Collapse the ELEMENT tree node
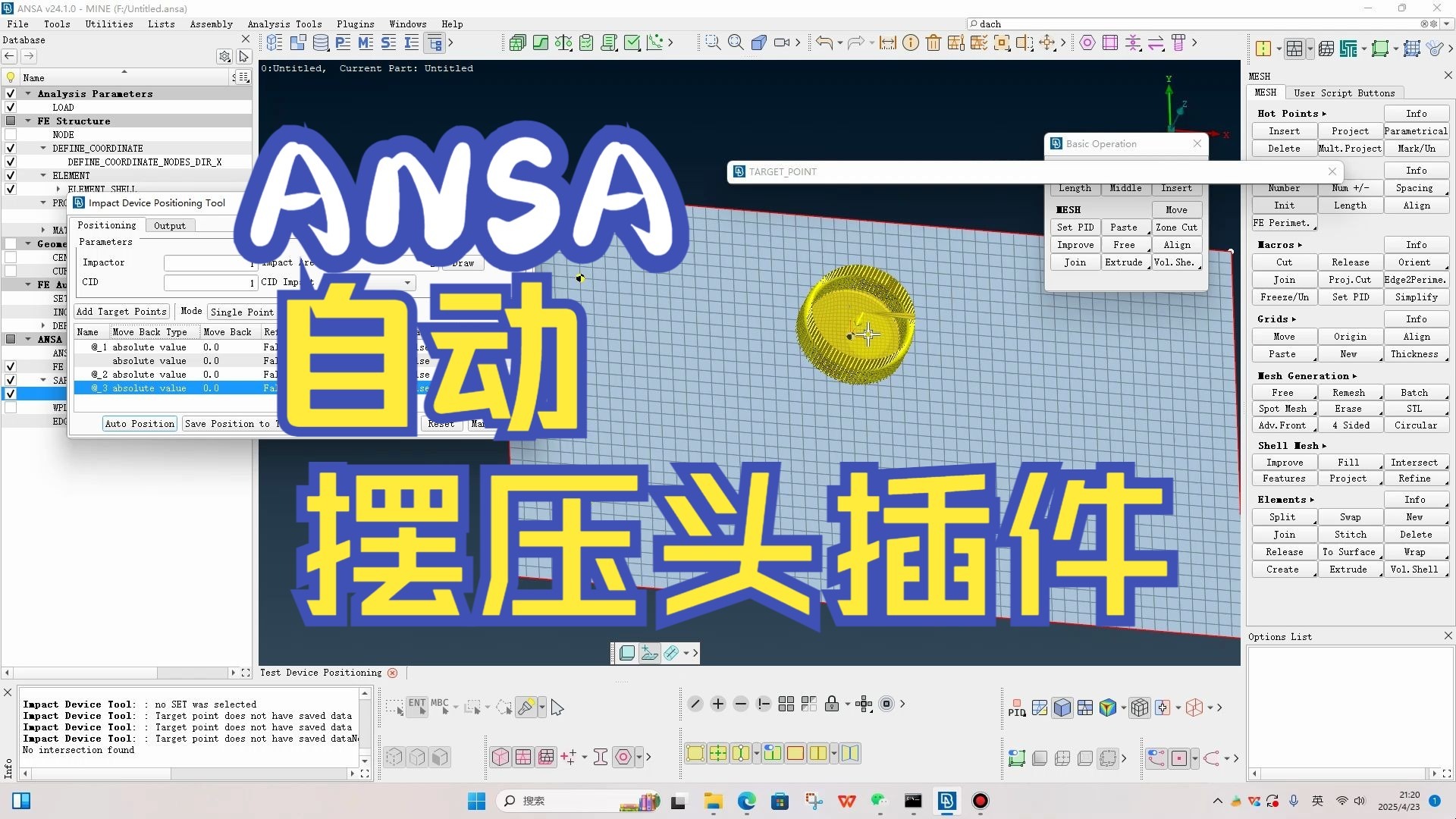Image resolution: width=1456 pixels, height=819 pixels. click(43, 175)
